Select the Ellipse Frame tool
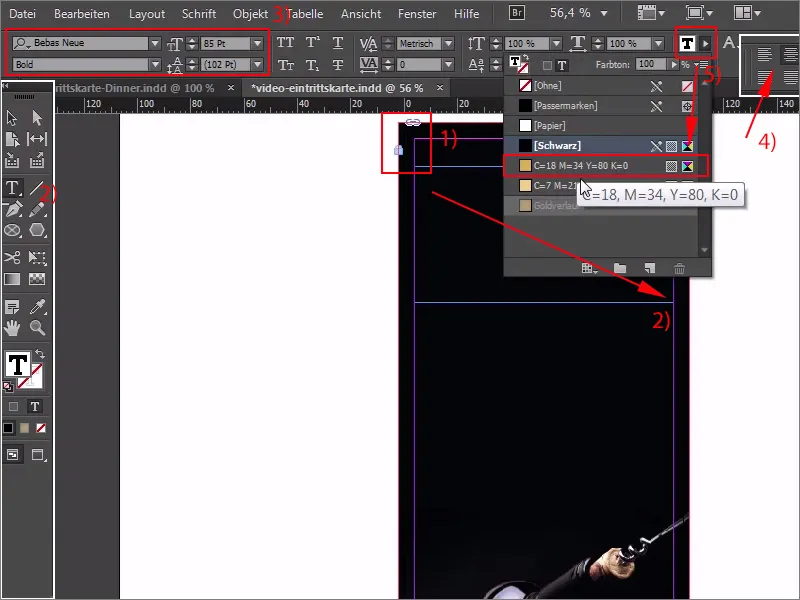This screenshot has width=800, height=600. pyautogui.click(x=12, y=231)
